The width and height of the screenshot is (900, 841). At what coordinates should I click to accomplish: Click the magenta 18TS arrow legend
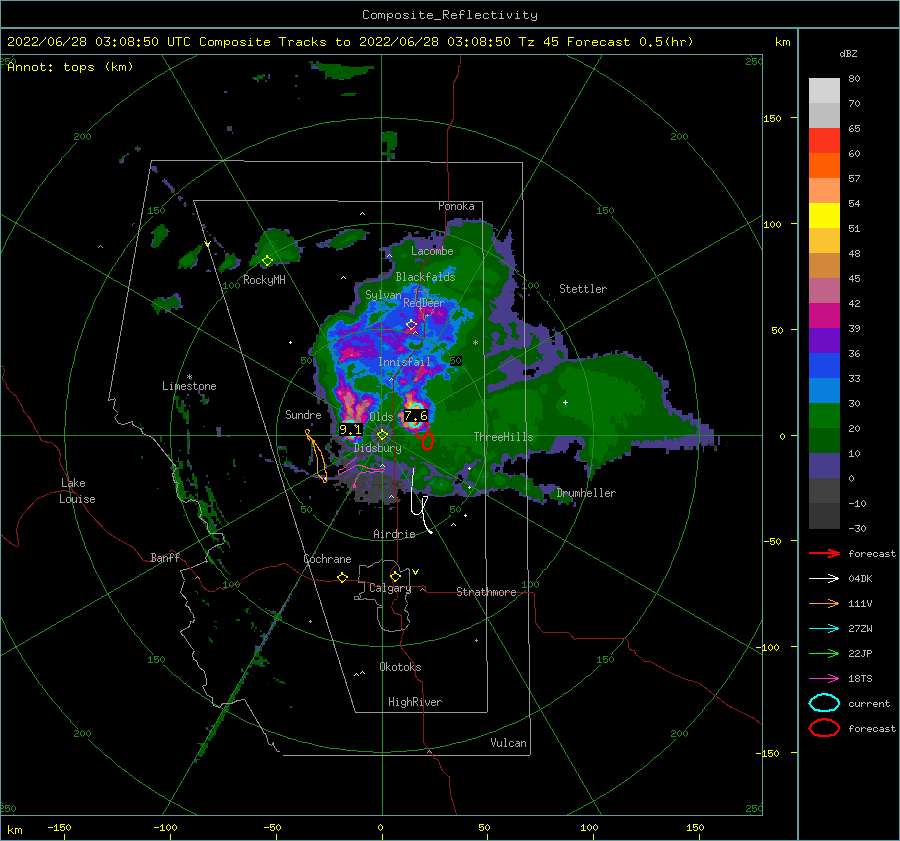[824, 679]
